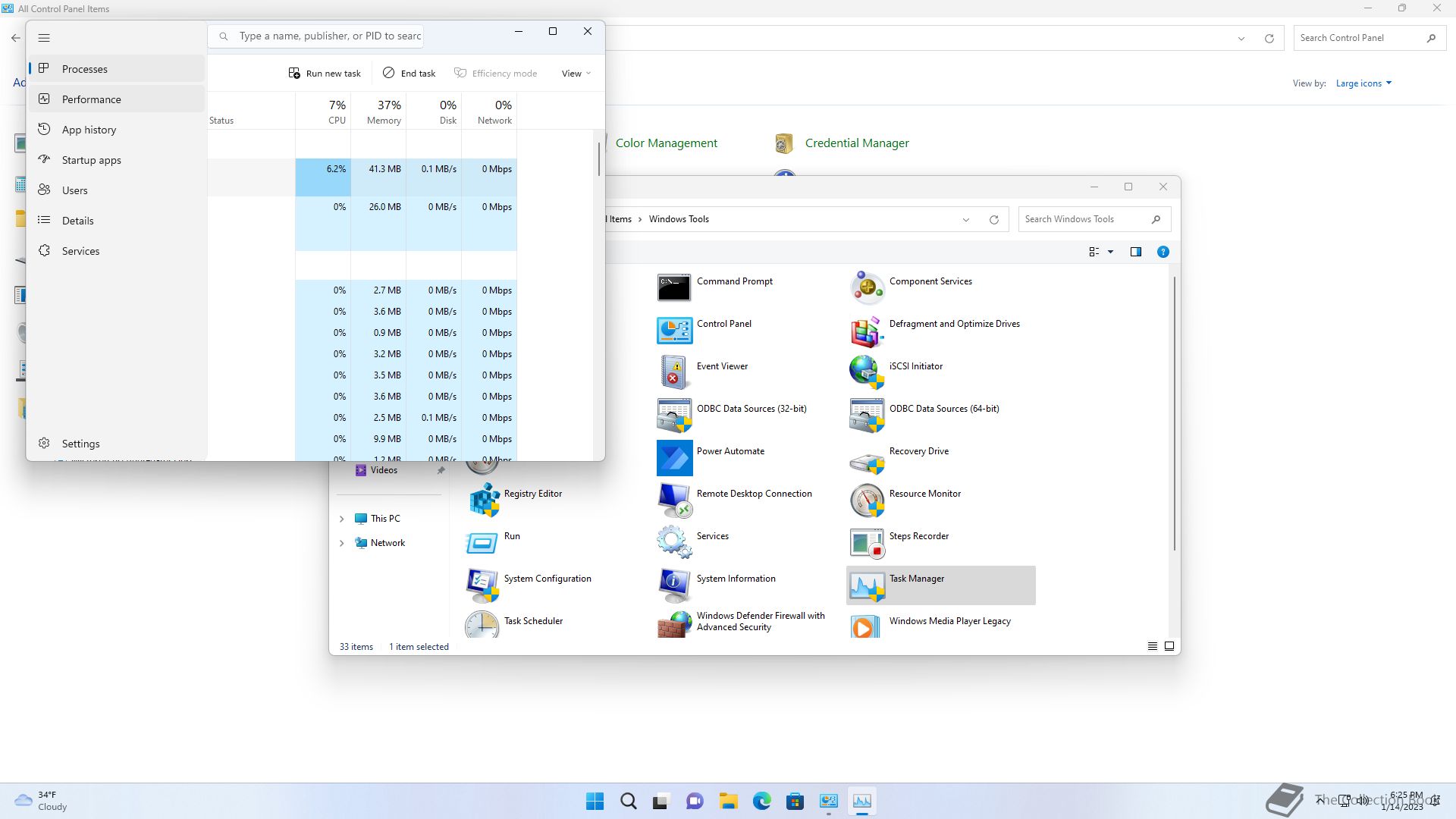Click Efficiency mode button
Image resolution: width=1456 pixels, height=819 pixels.
point(496,74)
